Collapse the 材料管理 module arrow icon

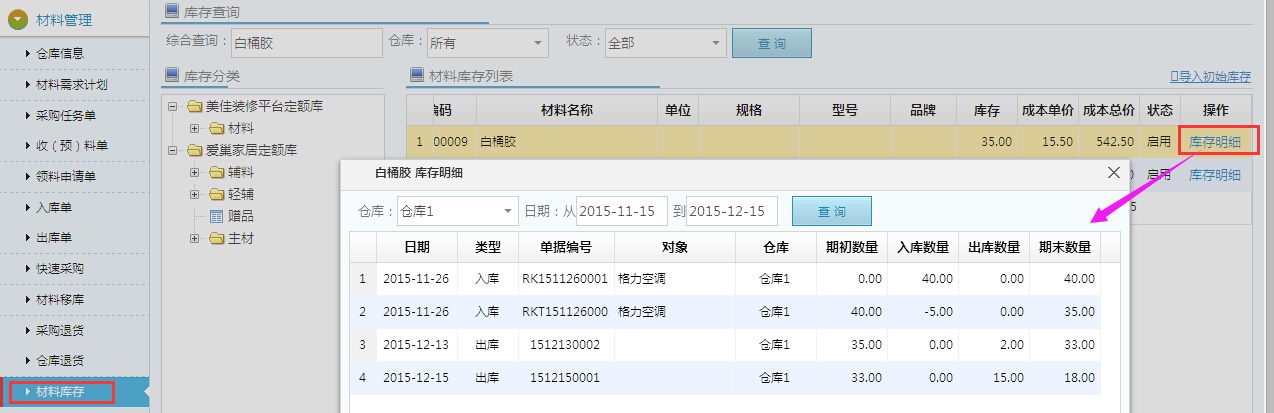(17, 19)
